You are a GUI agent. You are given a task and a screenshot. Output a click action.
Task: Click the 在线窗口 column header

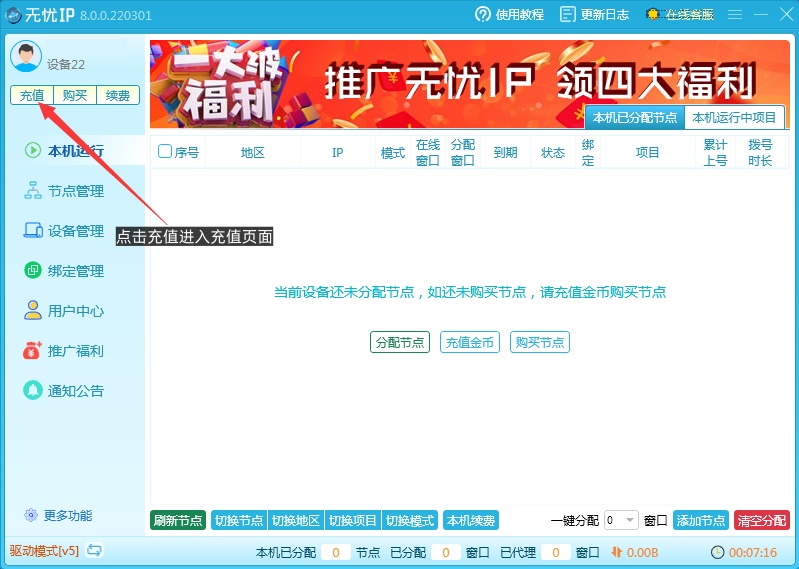[x=428, y=152]
